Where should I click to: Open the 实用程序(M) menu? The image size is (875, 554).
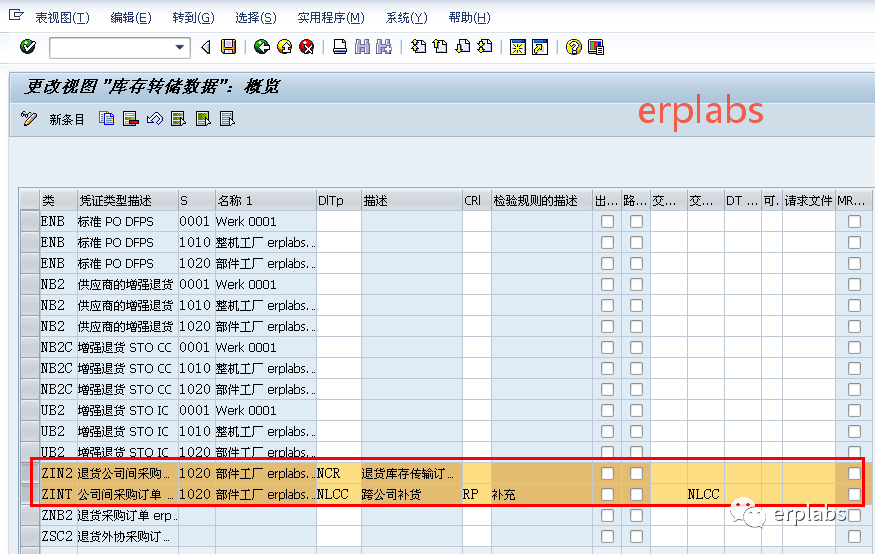331,18
